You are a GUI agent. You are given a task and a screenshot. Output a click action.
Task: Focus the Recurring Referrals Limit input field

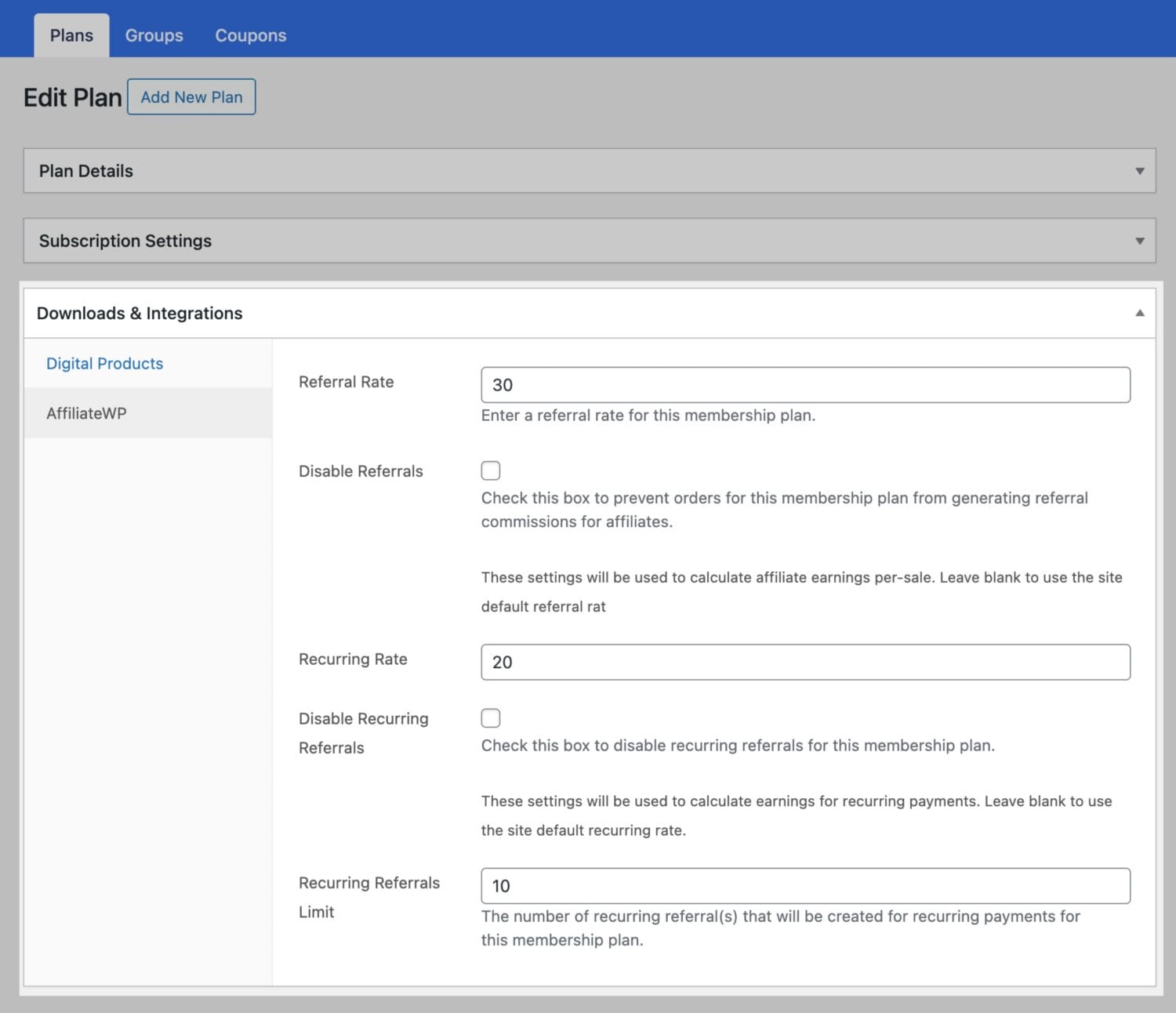(x=805, y=886)
